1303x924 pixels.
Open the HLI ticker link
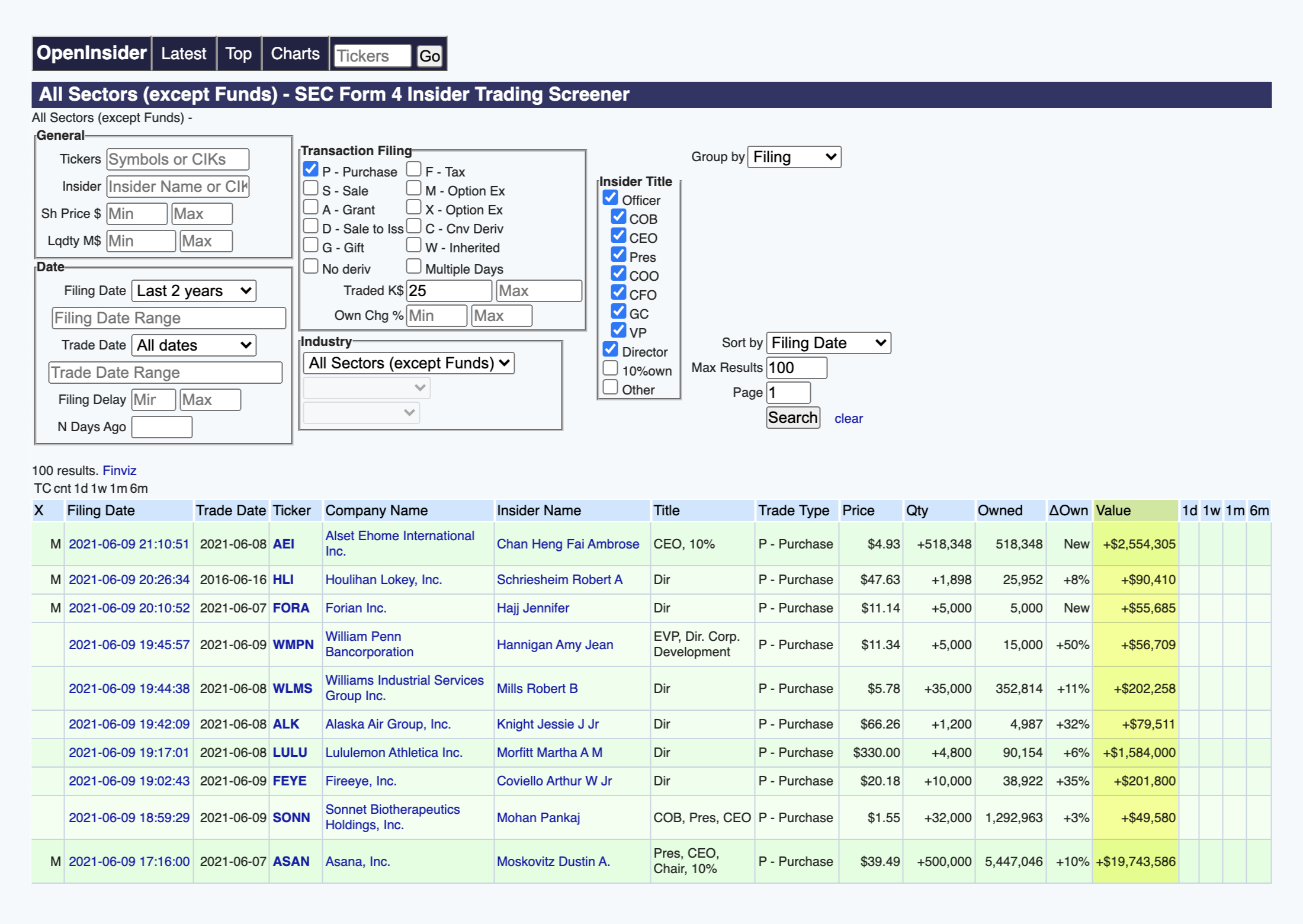tap(283, 579)
